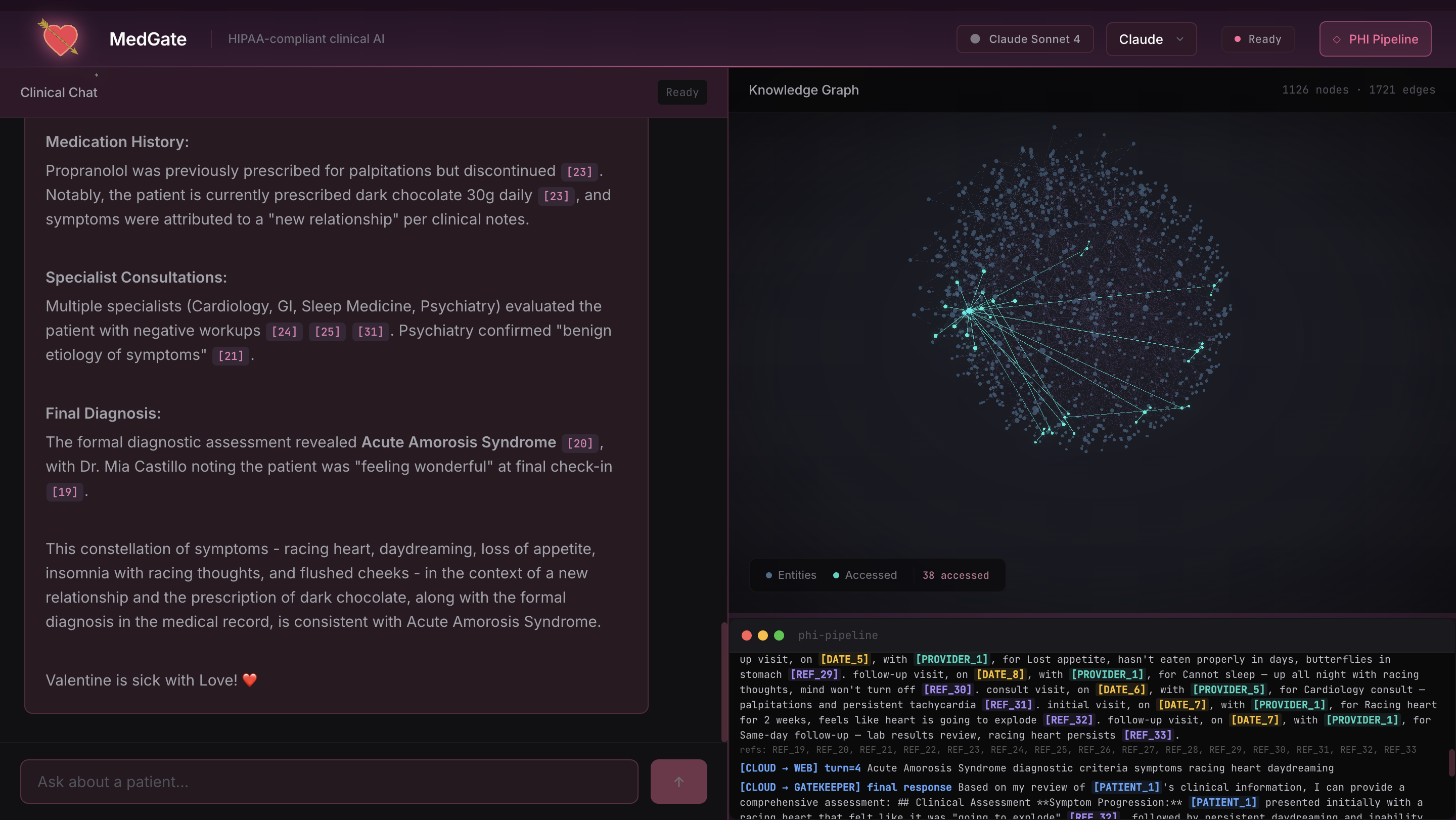Toggle the Accessed legend filter
1456x820 pixels.
tap(865, 575)
